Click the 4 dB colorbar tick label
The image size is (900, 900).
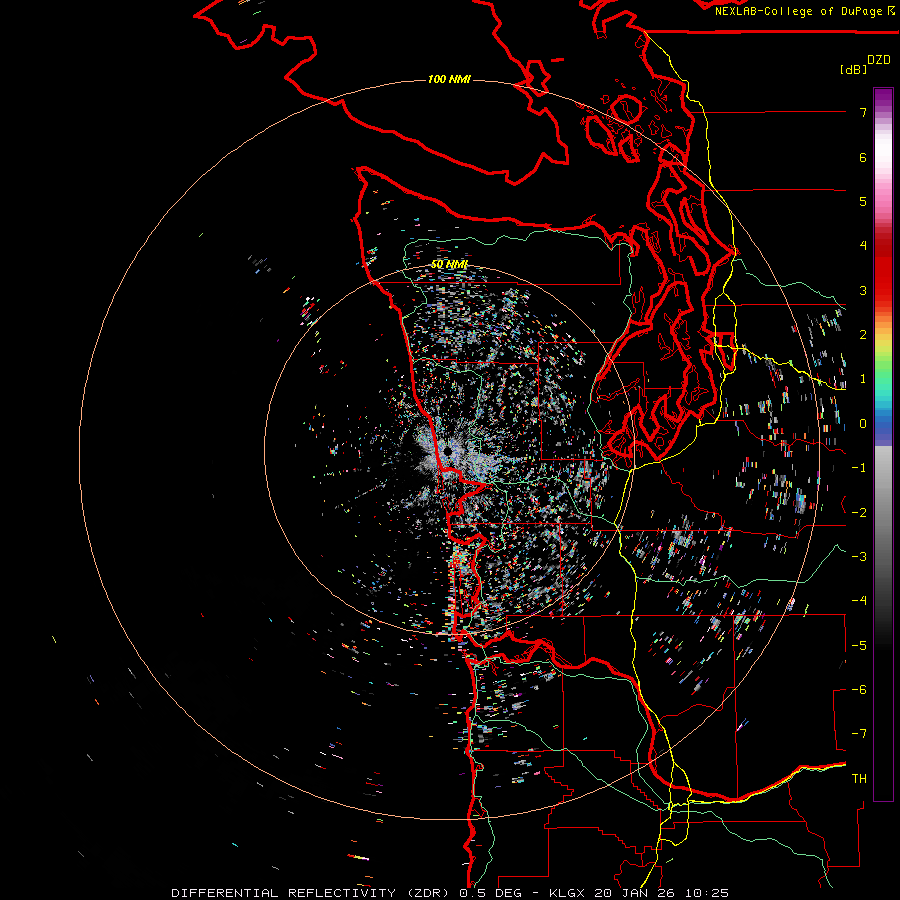click(863, 246)
